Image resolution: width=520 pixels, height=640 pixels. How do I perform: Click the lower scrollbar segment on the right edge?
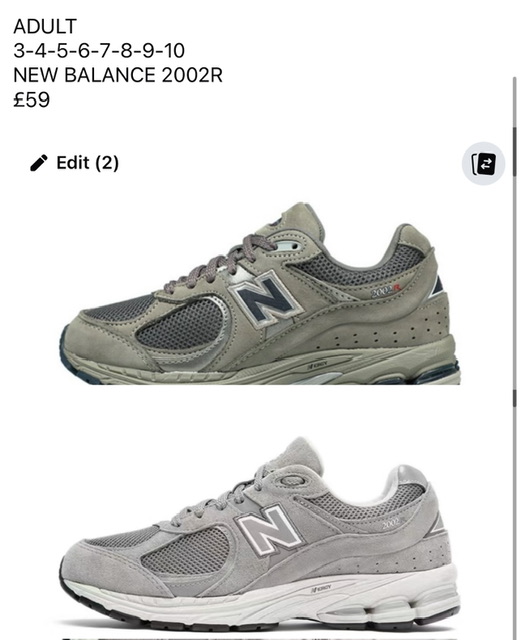click(x=515, y=398)
